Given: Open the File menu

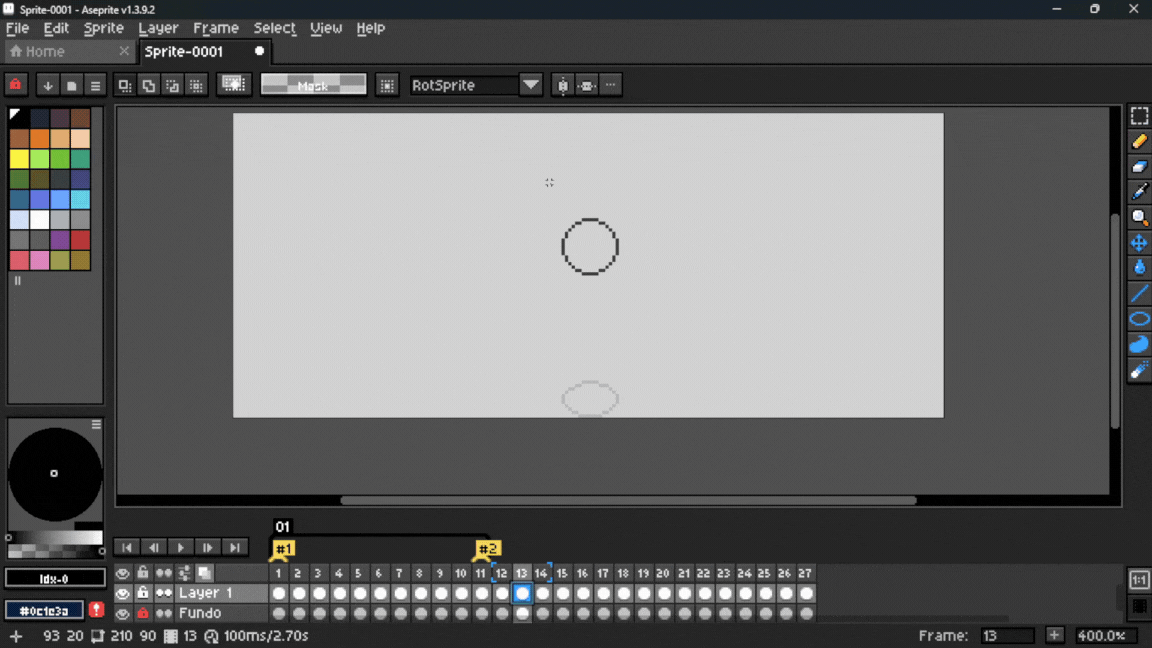Looking at the screenshot, I should click(x=17, y=28).
